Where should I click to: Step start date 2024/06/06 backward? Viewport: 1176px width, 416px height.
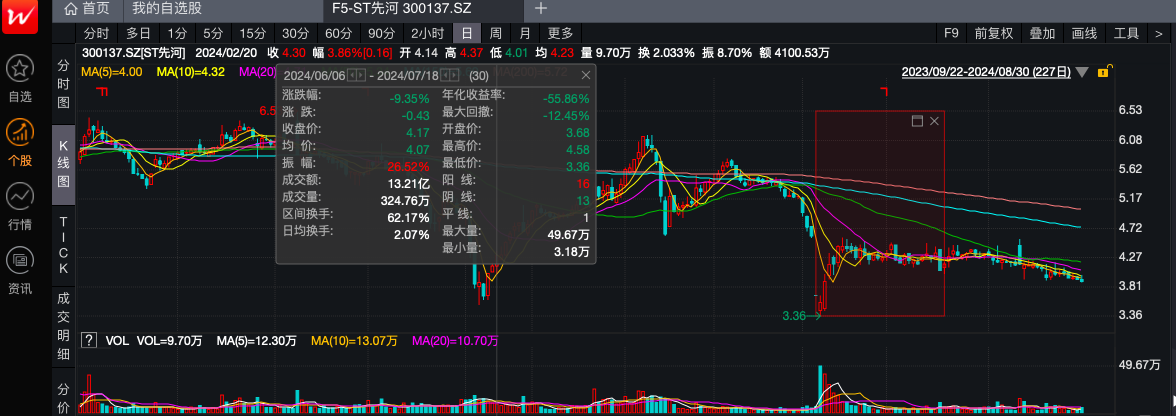352,76
